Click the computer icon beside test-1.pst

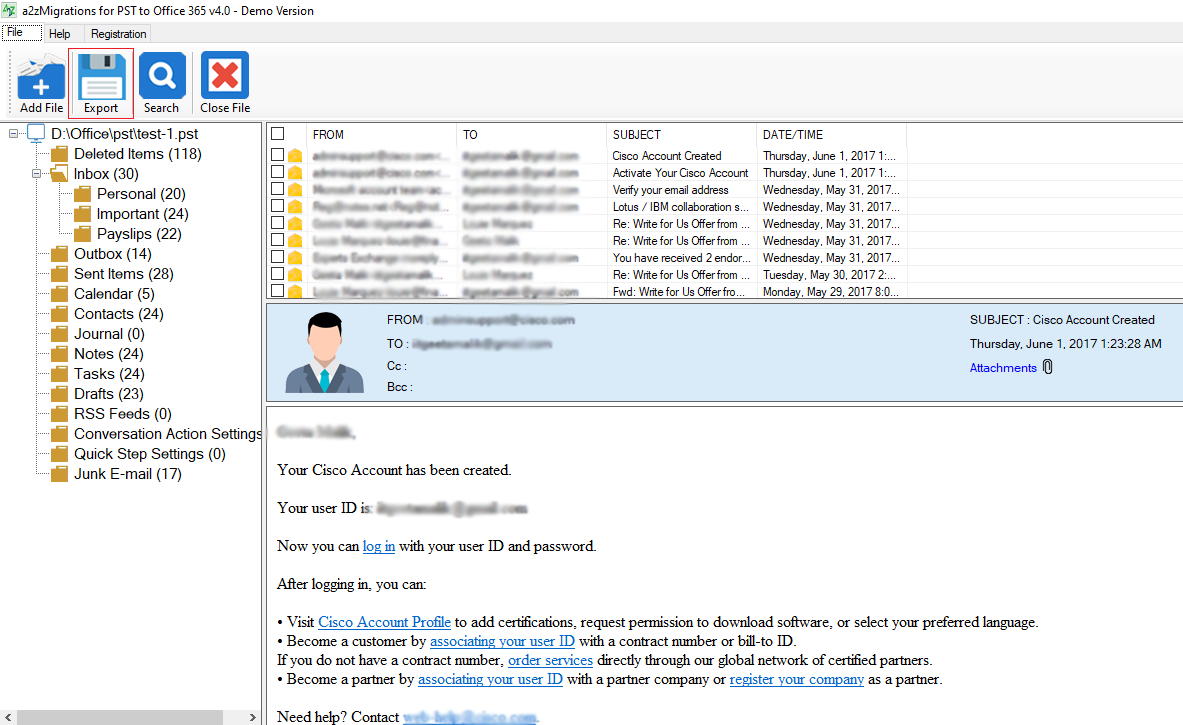pyautogui.click(x=35, y=134)
